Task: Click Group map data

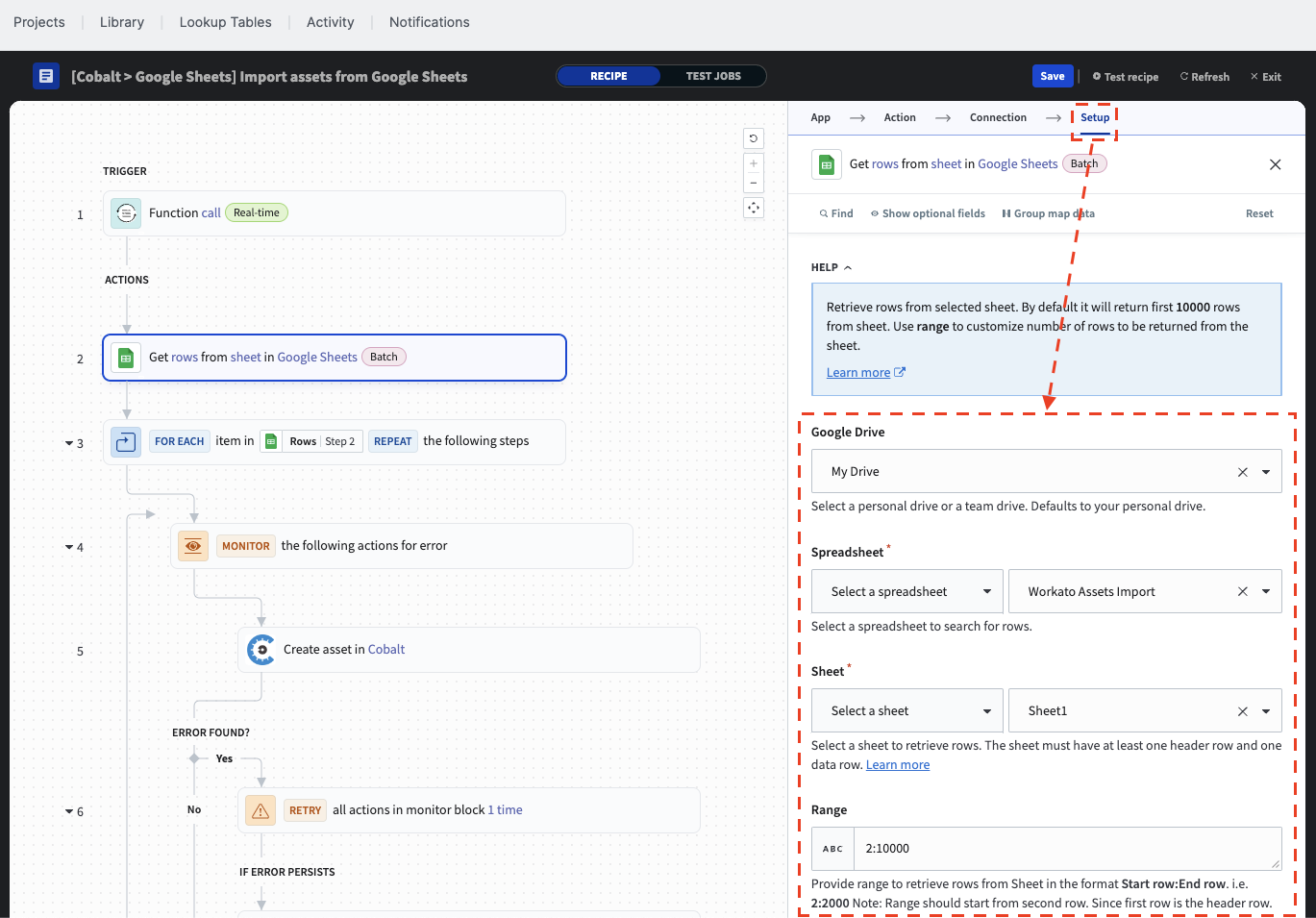Action: click(1048, 213)
